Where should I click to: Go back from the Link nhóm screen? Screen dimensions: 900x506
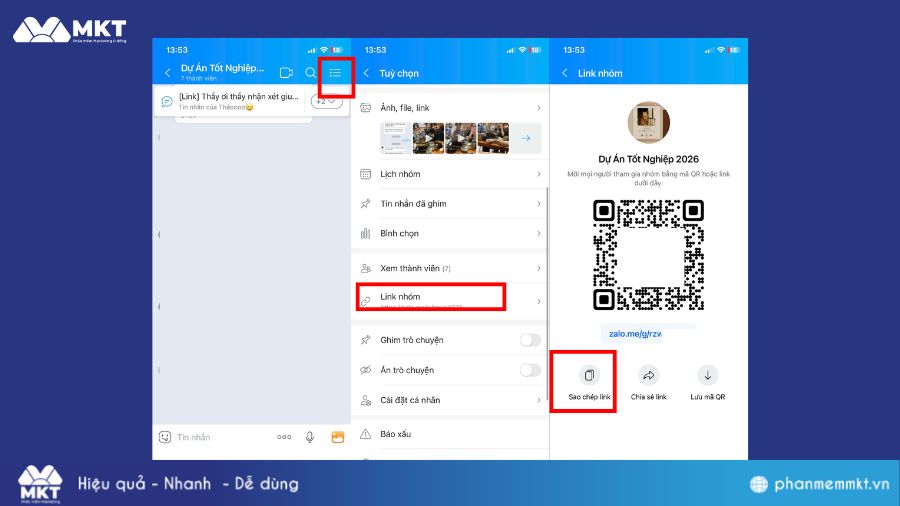(x=565, y=73)
